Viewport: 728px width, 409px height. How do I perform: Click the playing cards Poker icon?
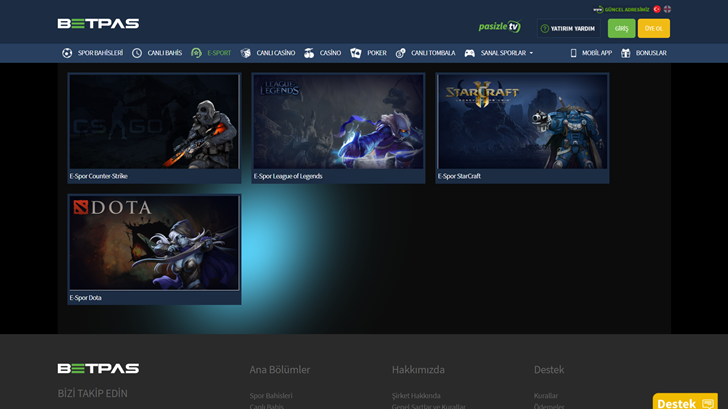356,53
